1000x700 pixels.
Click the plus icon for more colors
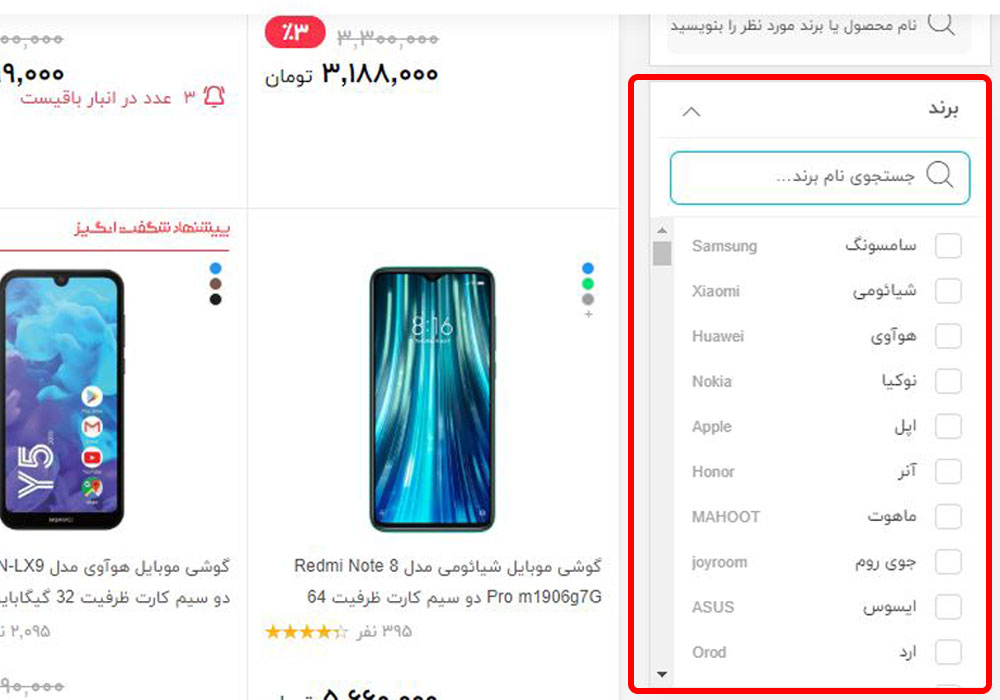point(588,314)
